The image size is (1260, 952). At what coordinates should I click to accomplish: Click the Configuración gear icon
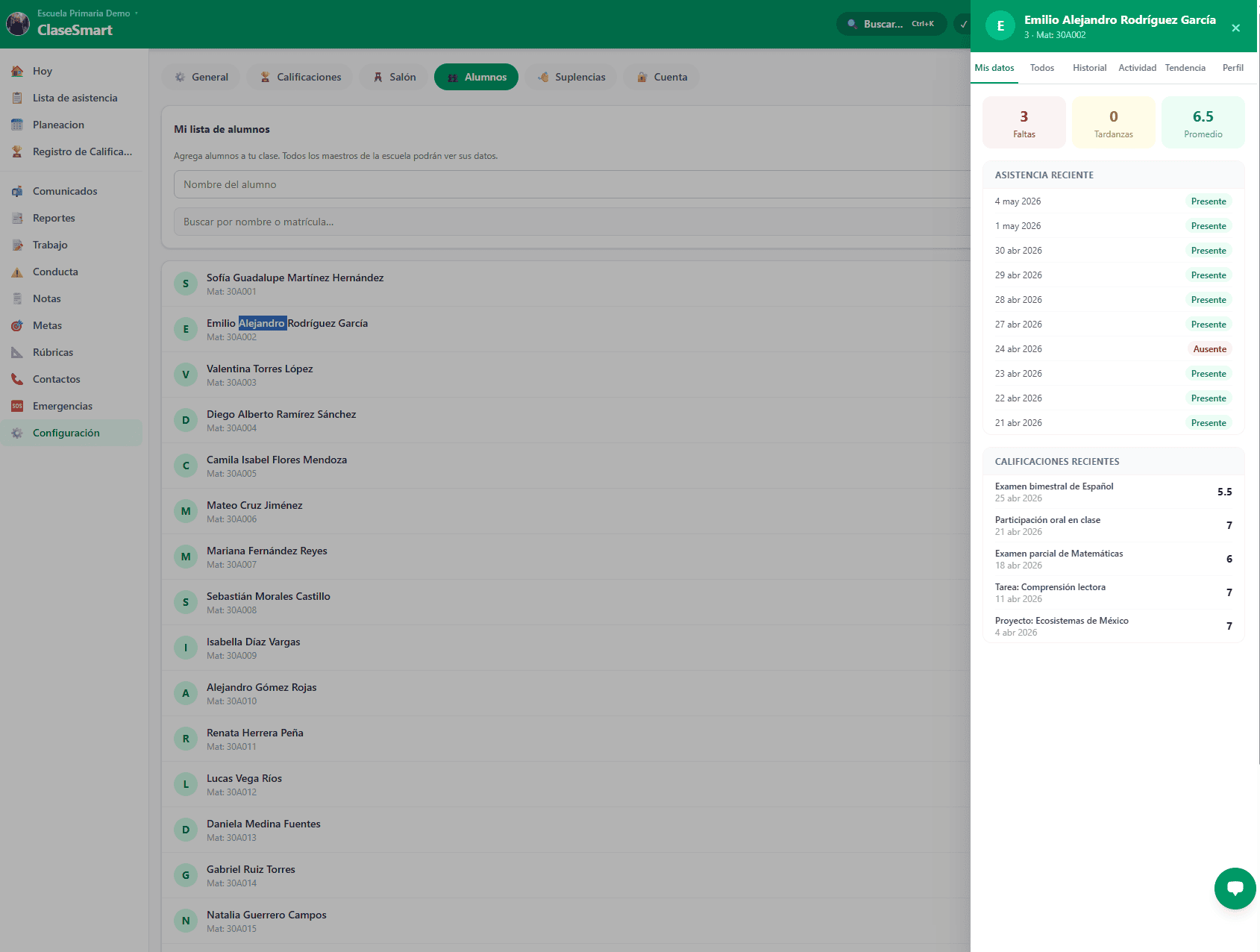(17, 433)
